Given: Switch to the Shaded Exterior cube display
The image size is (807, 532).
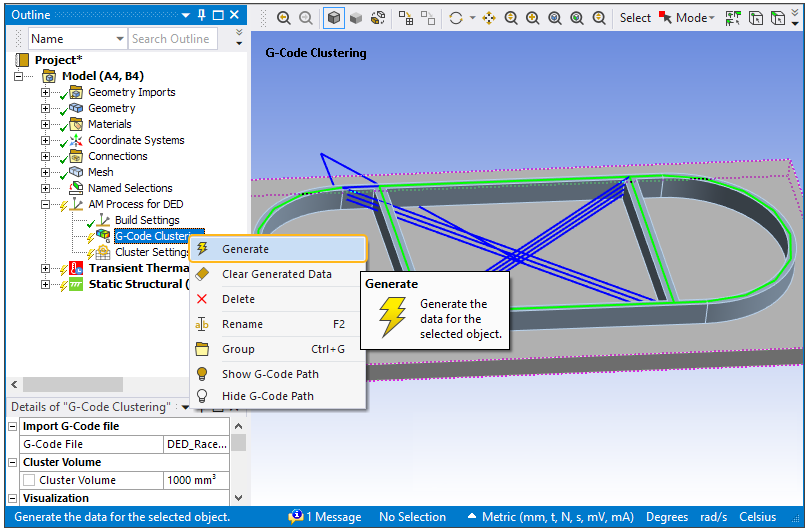Looking at the screenshot, I should [356, 18].
